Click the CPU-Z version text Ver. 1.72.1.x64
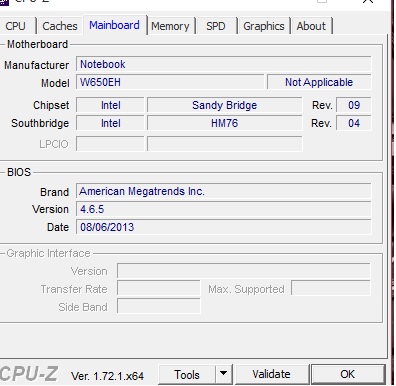Image resolution: width=396 pixels, height=386 pixels. pos(107,376)
